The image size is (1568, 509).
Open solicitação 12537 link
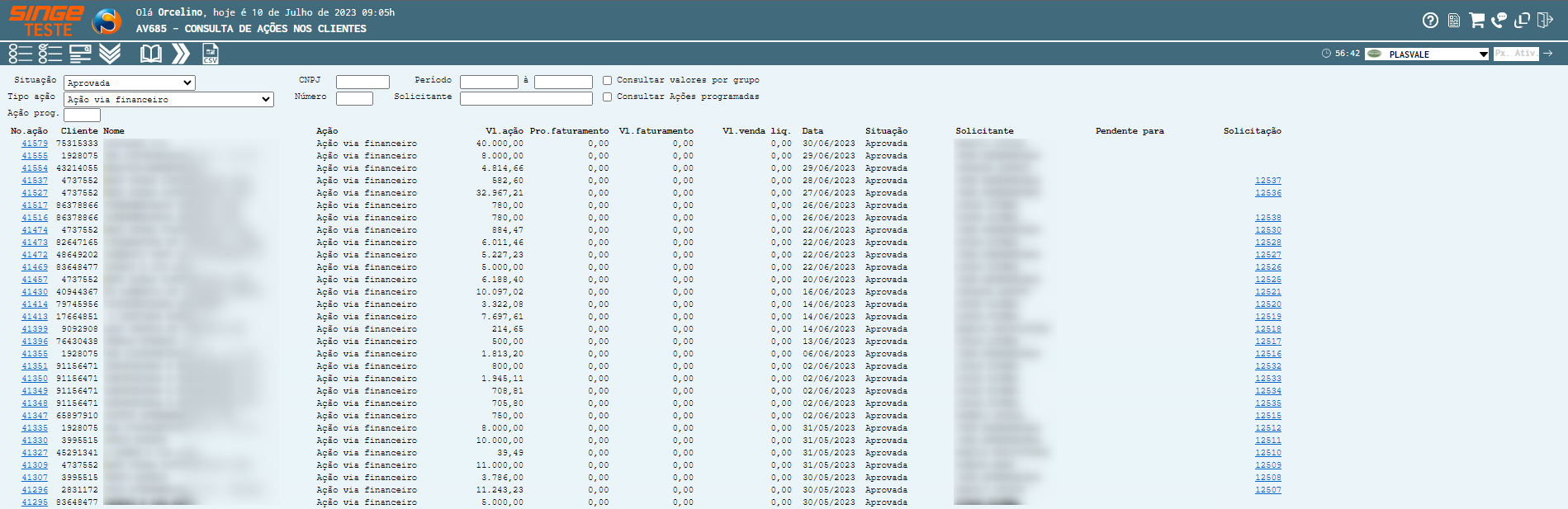1267,181
